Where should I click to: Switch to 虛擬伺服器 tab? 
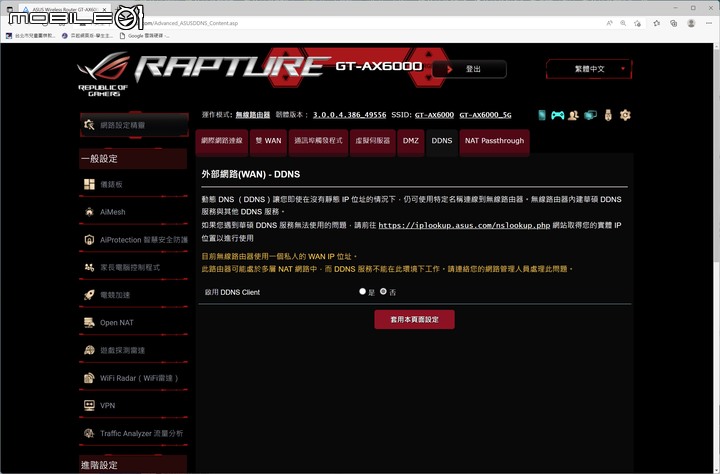(x=372, y=141)
